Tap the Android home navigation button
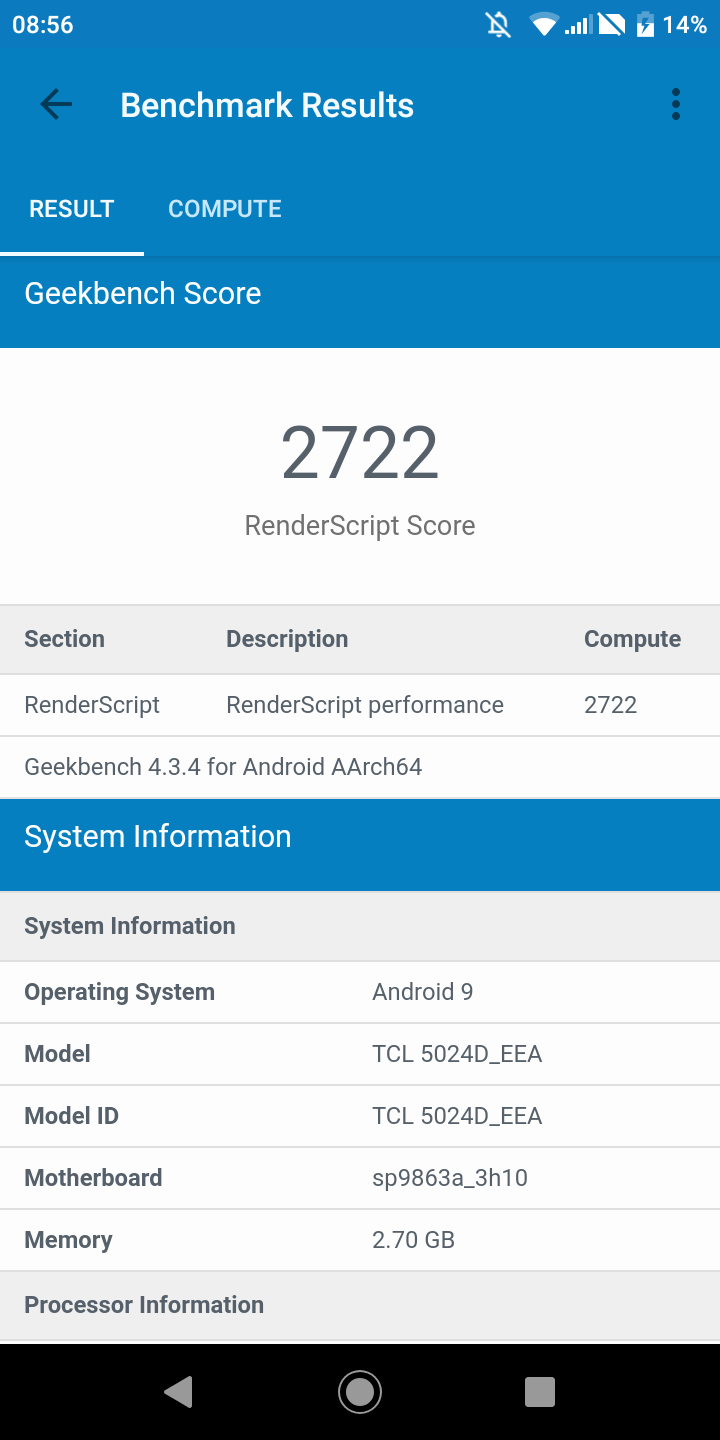This screenshot has width=720, height=1440. [360, 1392]
